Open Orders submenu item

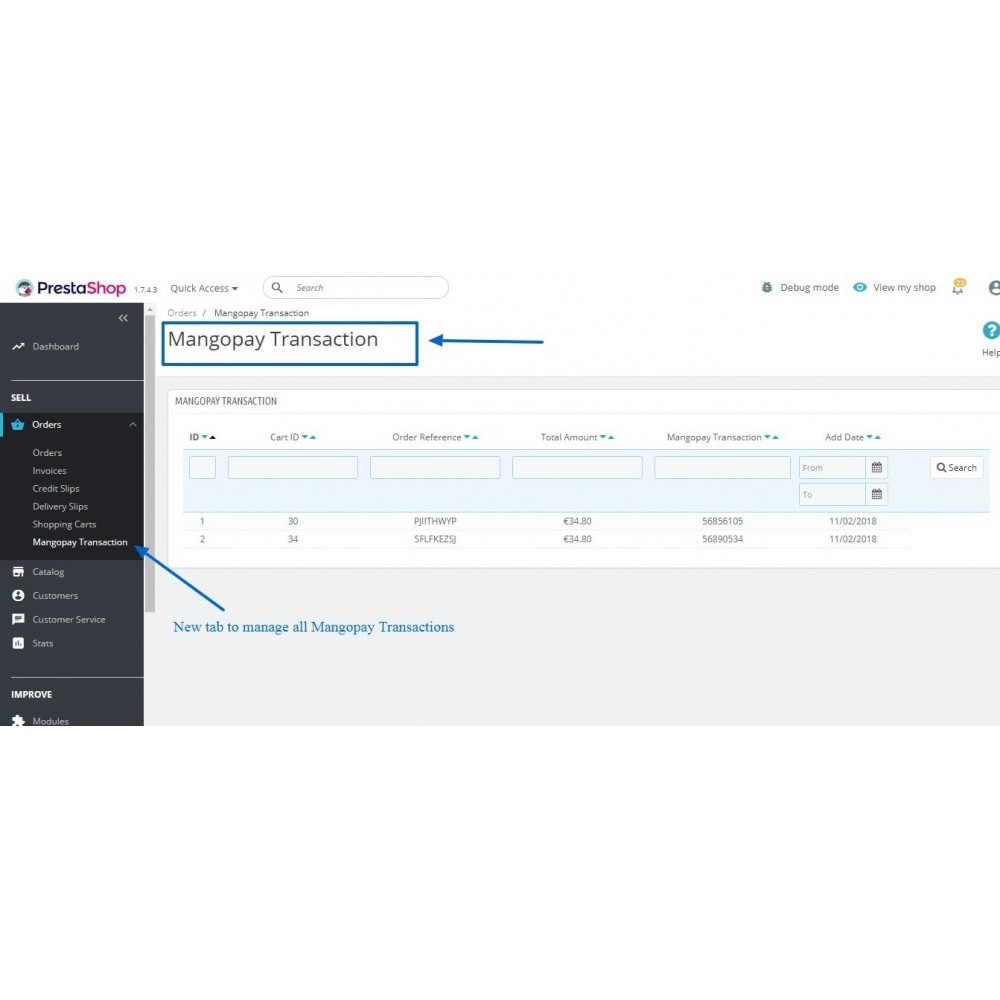coord(47,453)
